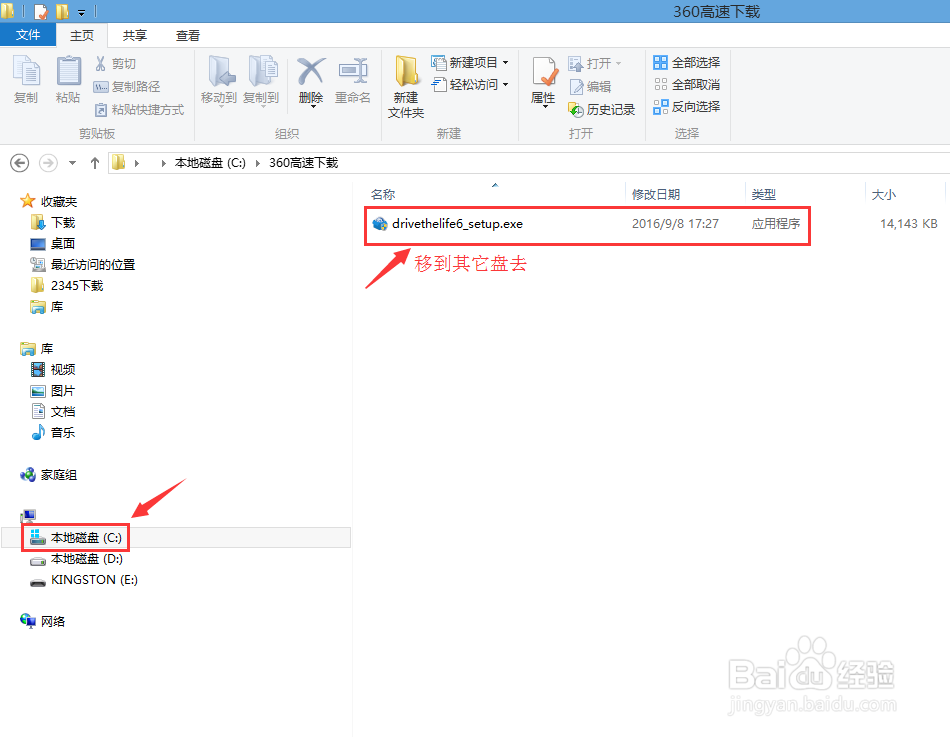Image resolution: width=950 pixels, height=737 pixels.
Task: Navigate up one folder level
Action: coord(94,162)
